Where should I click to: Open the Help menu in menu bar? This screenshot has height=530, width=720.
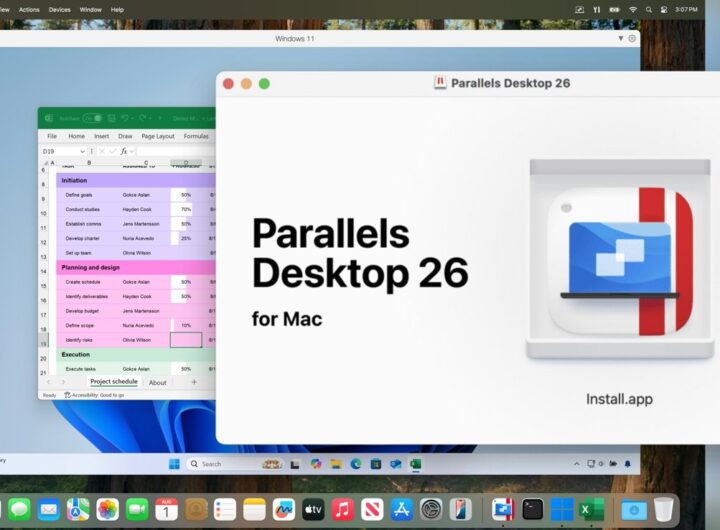(x=117, y=9)
